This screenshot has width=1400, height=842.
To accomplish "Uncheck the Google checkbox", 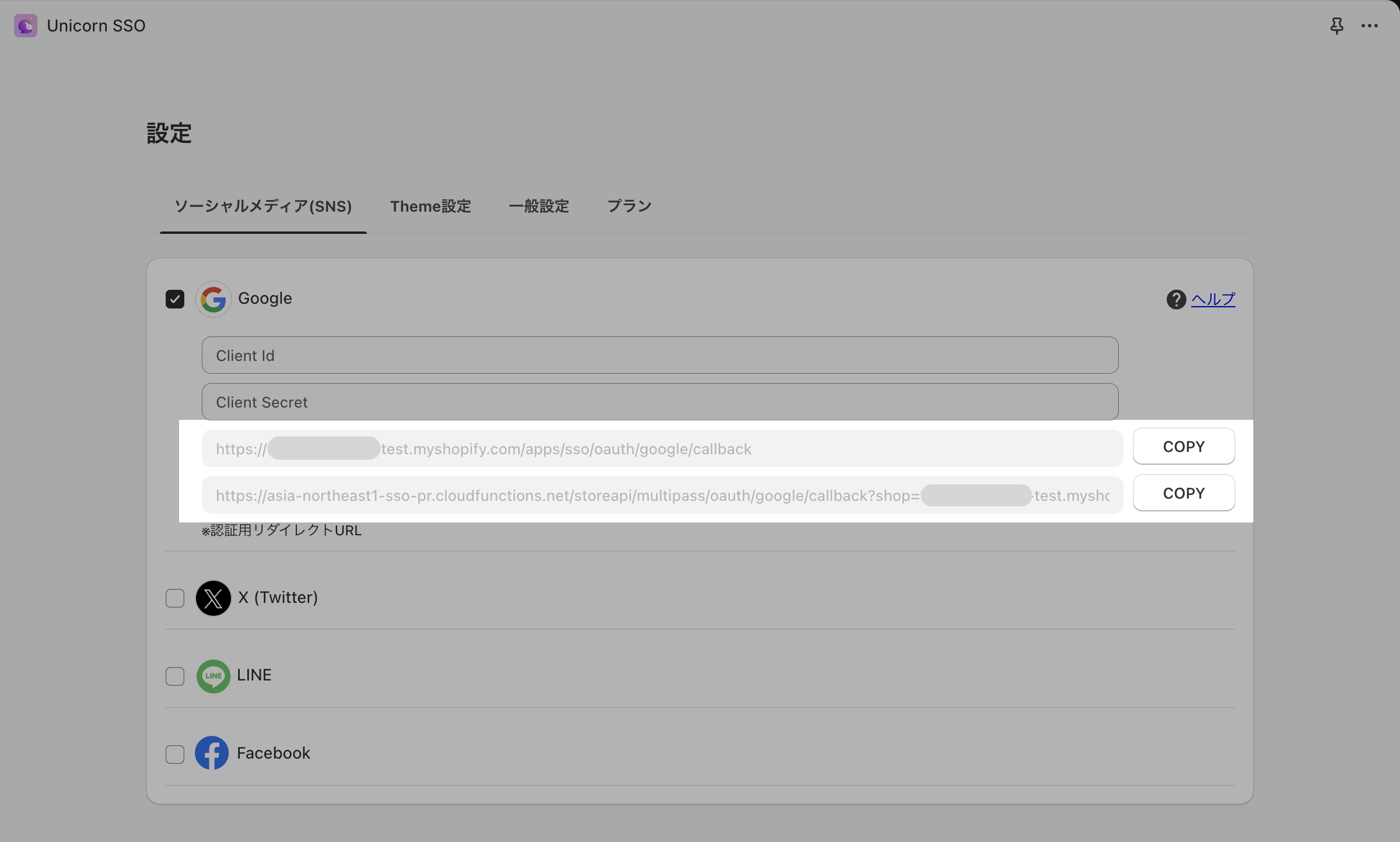I will 175,299.
